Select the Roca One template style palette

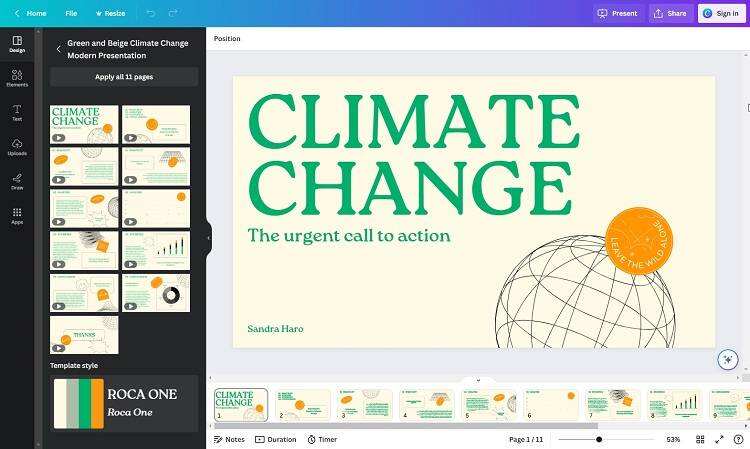(x=124, y=403)
